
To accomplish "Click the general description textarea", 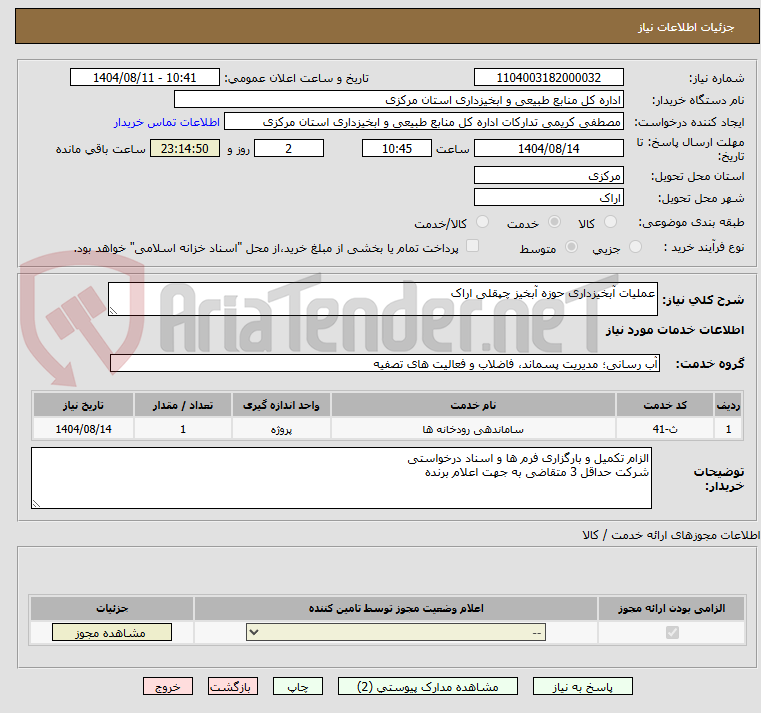I will click(383, 299).
